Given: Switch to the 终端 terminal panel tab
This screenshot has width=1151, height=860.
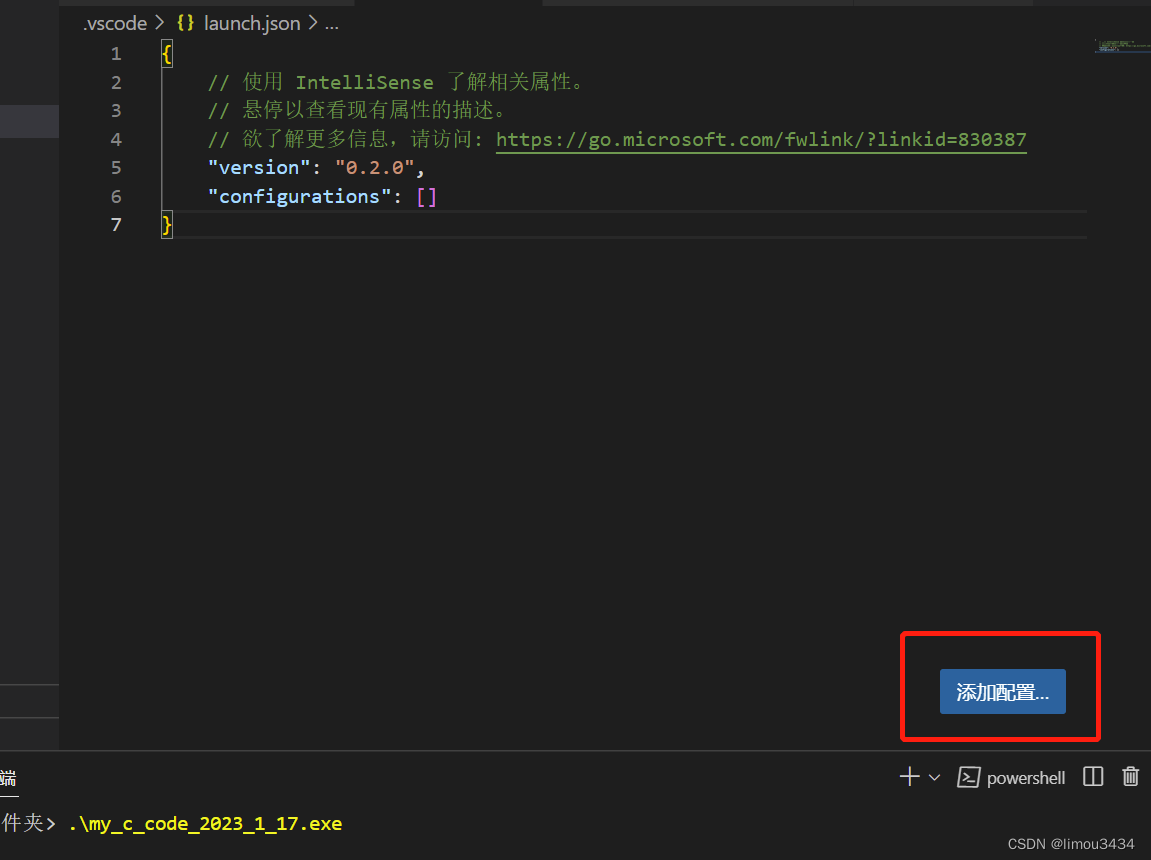Looking at the screenshot, I should pos(8,780).
